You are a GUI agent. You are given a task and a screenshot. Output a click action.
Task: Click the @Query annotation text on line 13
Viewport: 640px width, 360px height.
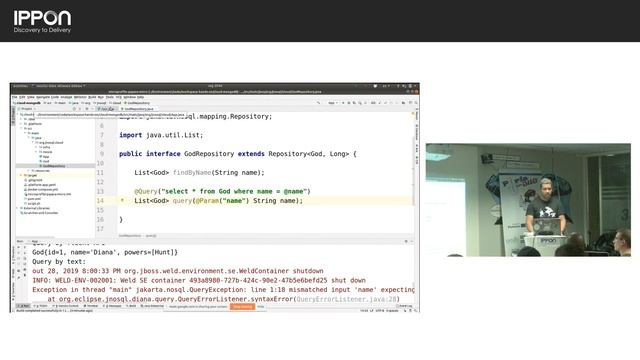[146, 191]
